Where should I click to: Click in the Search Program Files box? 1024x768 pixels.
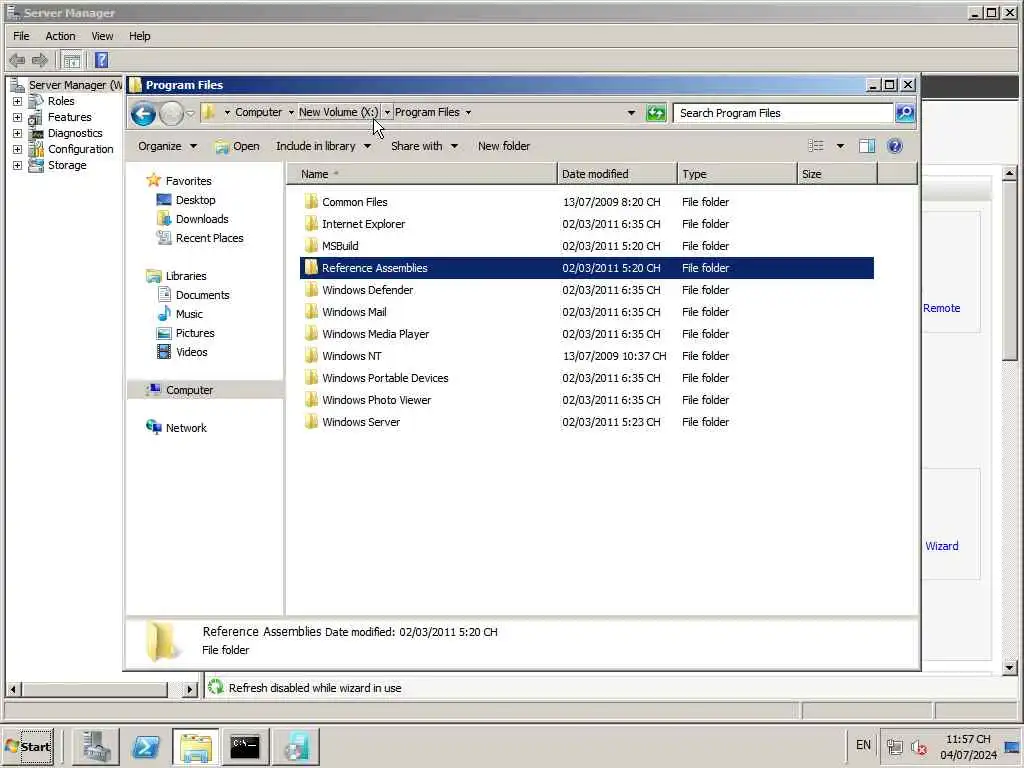(x=783, y=113)
